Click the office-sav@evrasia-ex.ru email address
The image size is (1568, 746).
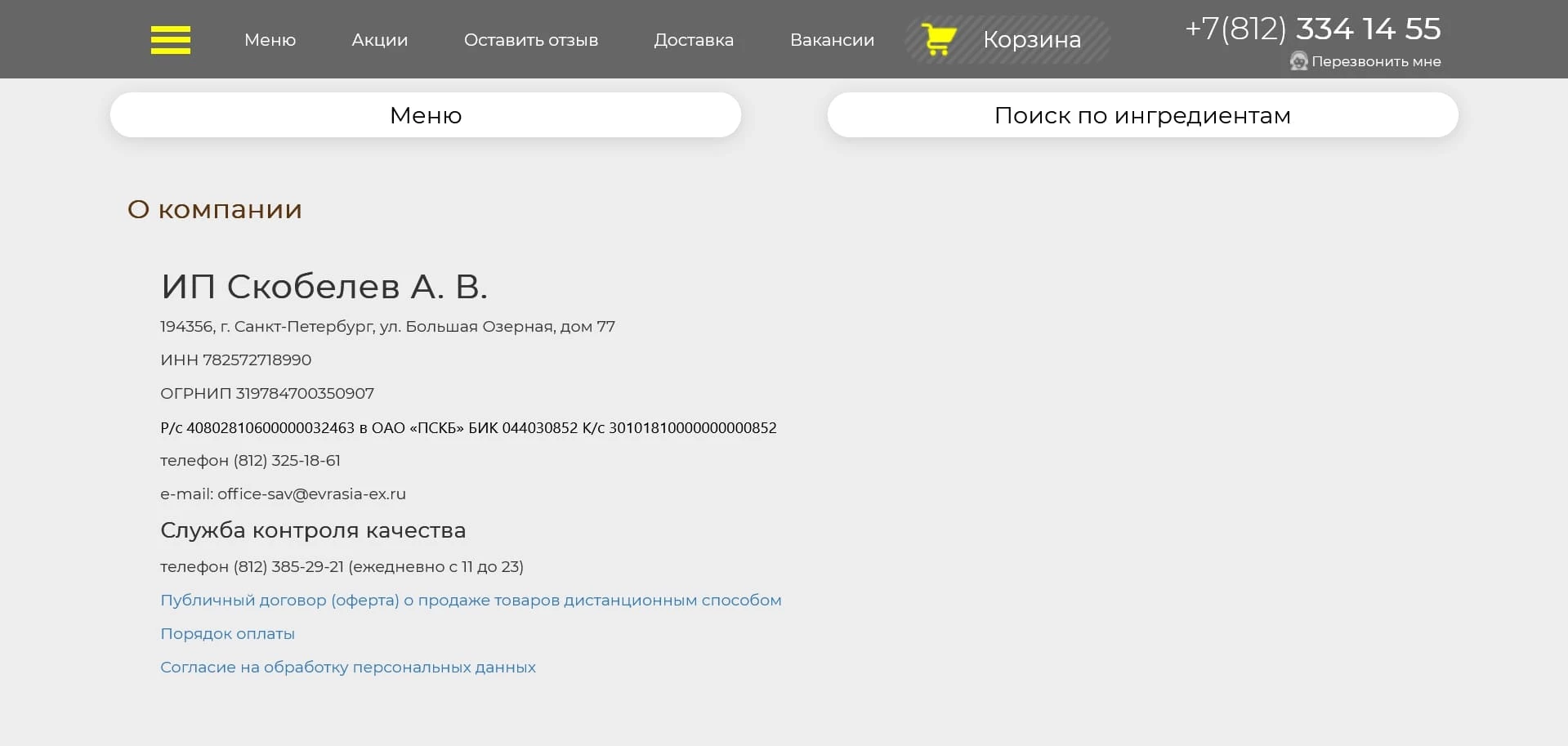pyautogui.click(x=312, y=494)
